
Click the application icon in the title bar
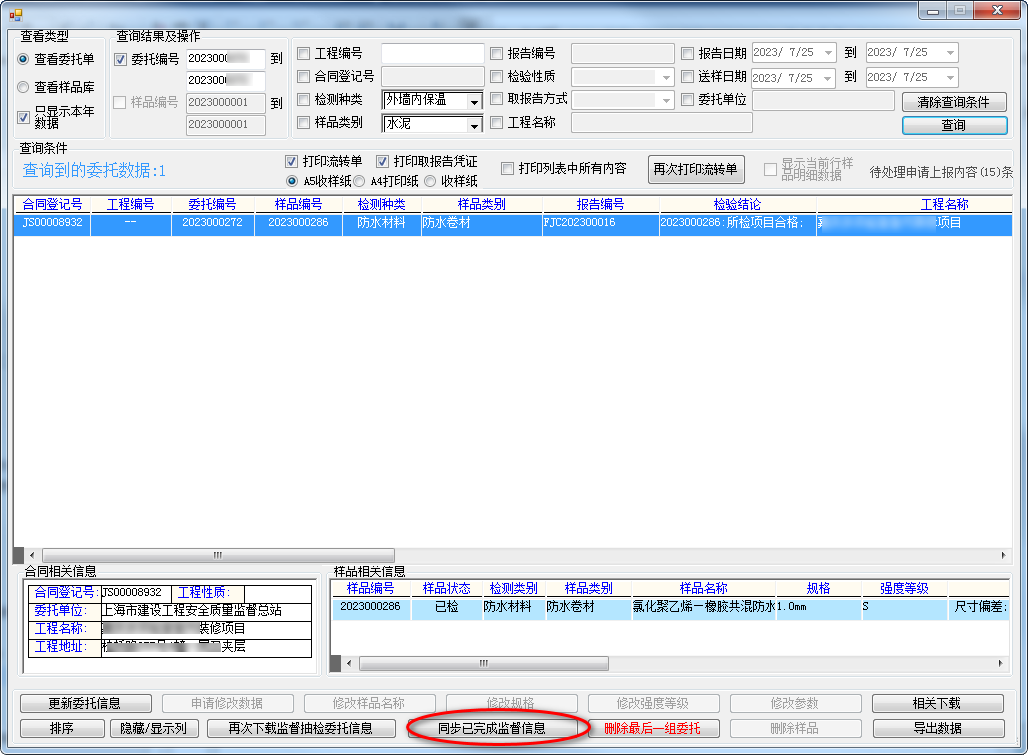15,14
